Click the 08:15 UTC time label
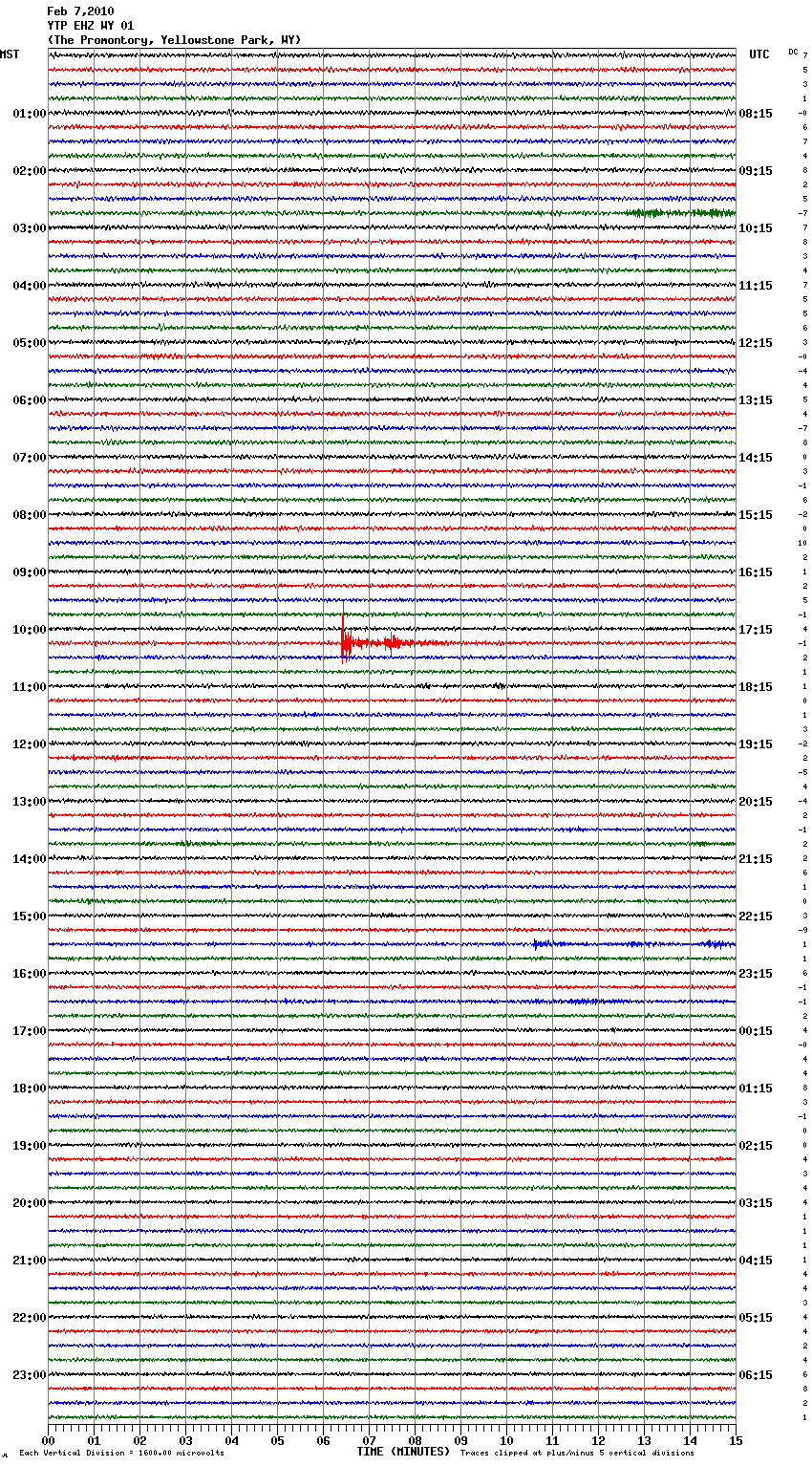 (756, 114)
